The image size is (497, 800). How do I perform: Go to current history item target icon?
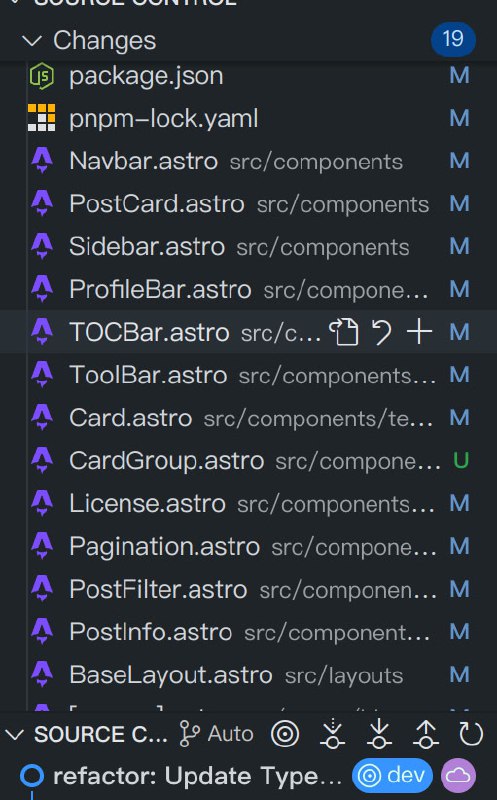285,734
